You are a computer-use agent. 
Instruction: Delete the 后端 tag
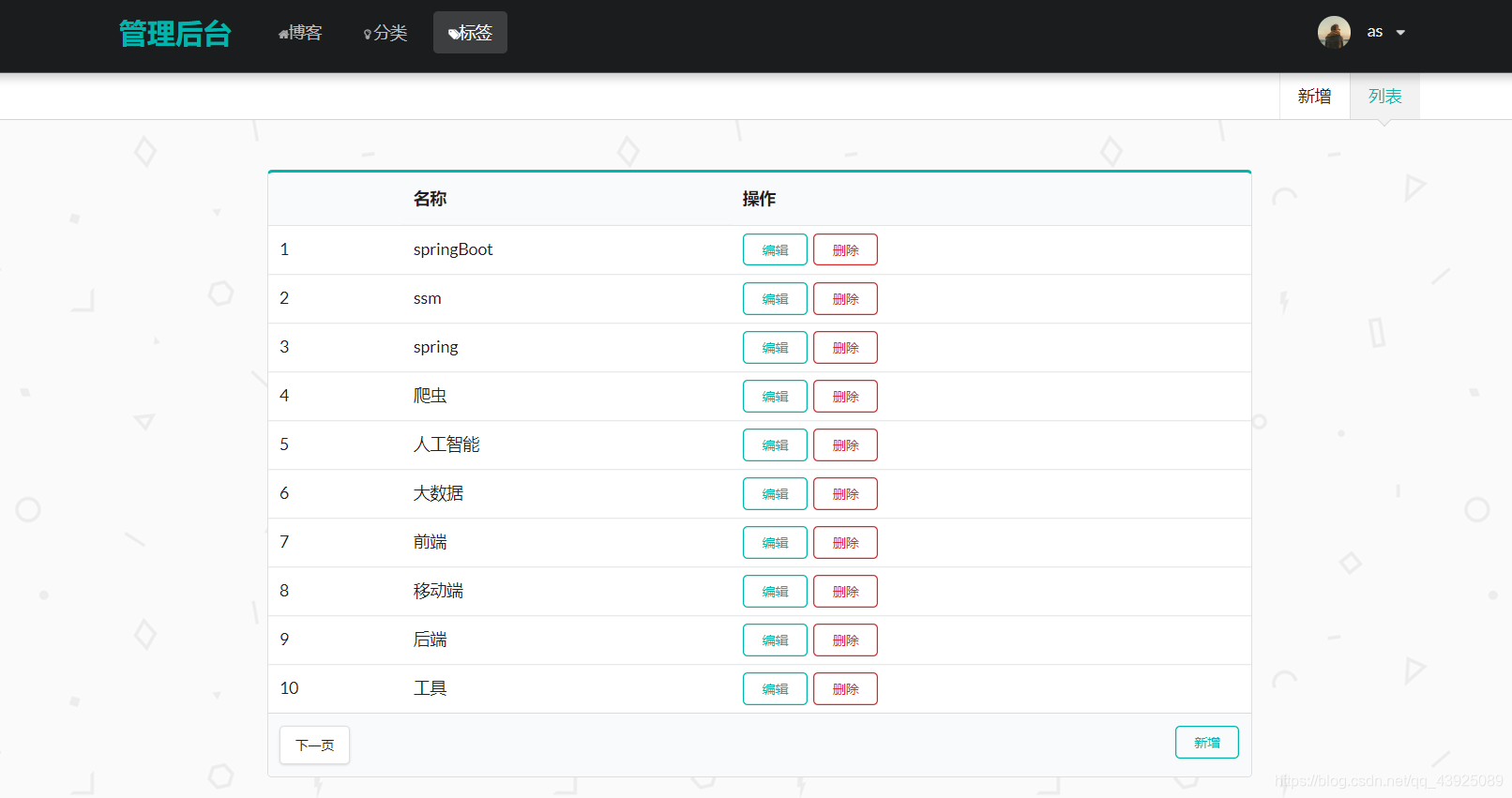845,640
